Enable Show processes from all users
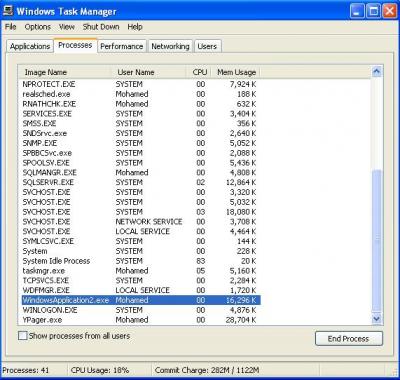 [x=23, y=336]
